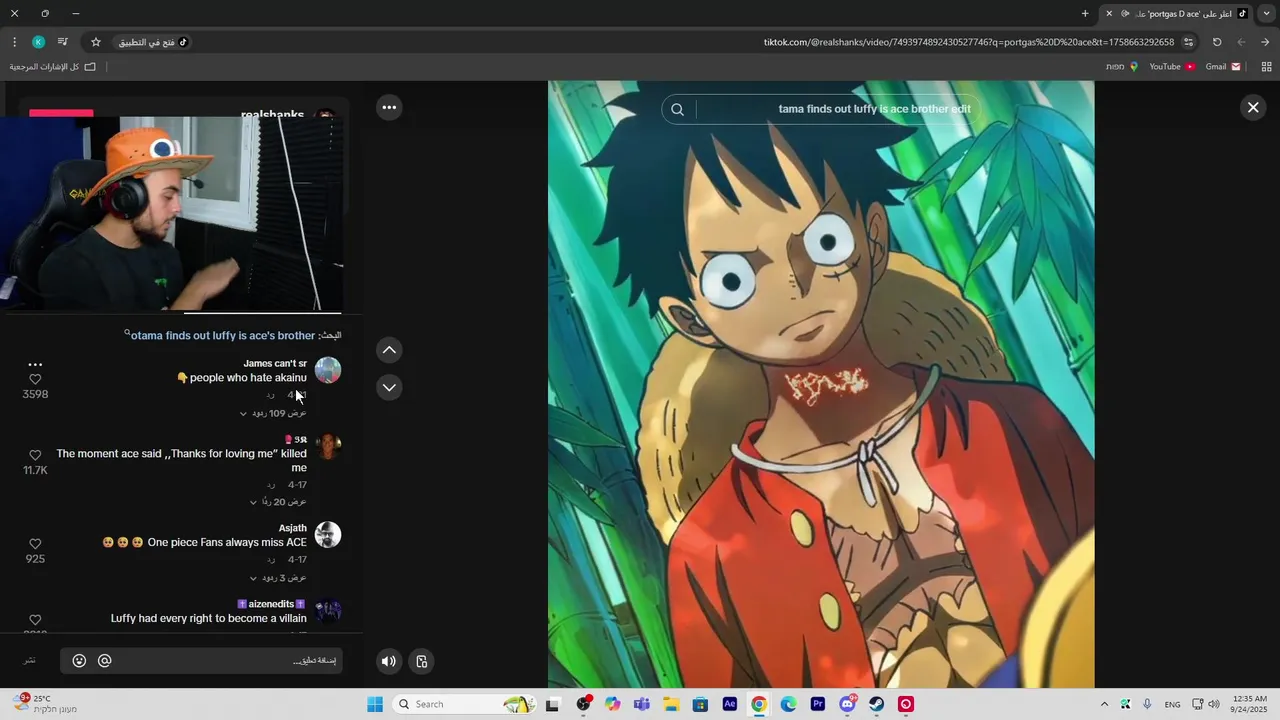Viewport: 1280px width, 720px height.
Task: Navigate browser forward with arrow
Action: (1241, 42)
